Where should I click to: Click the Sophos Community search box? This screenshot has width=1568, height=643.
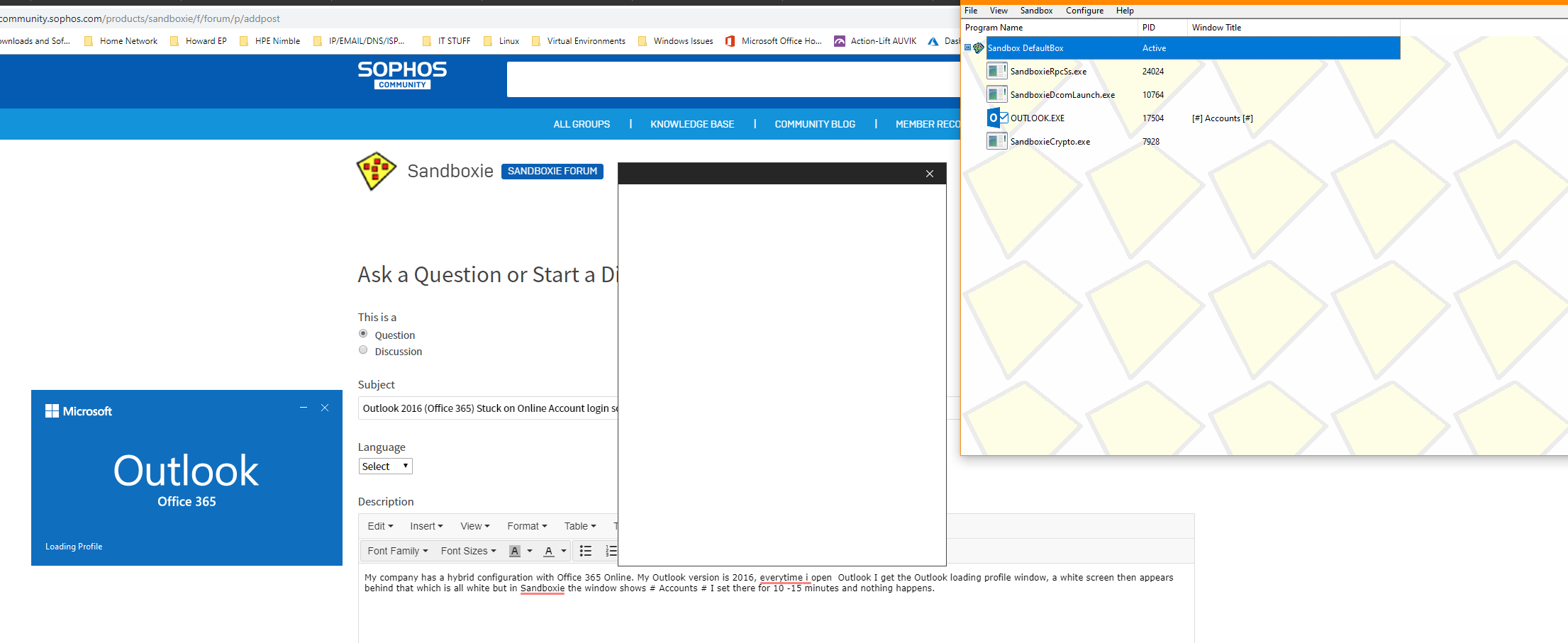pos(733,79)
